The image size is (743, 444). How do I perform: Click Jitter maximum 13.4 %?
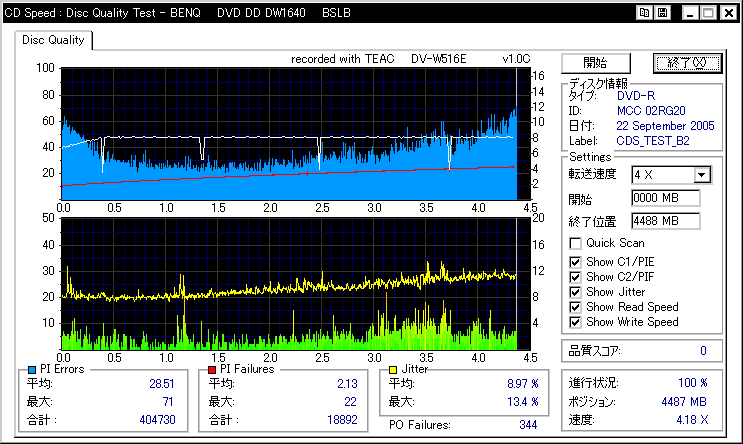523,402
